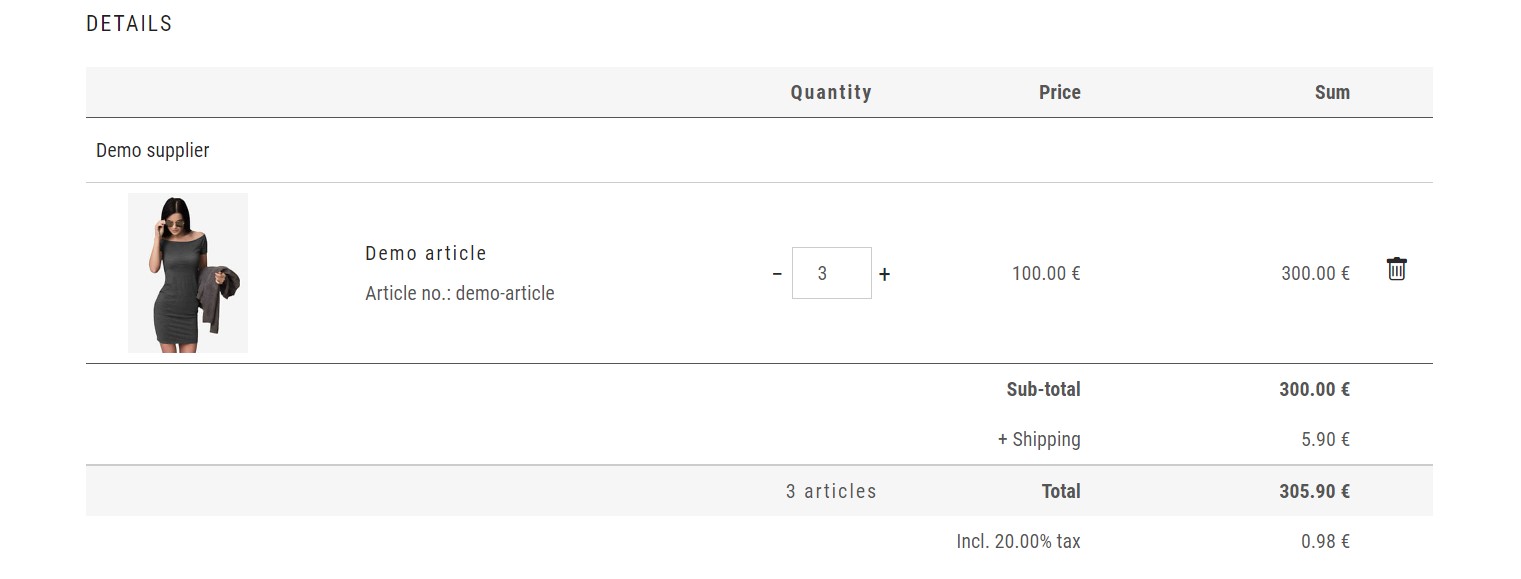The image size is (1521, 579).
Task: Select the 5.90 € shipping cost
Action: 1326,439
